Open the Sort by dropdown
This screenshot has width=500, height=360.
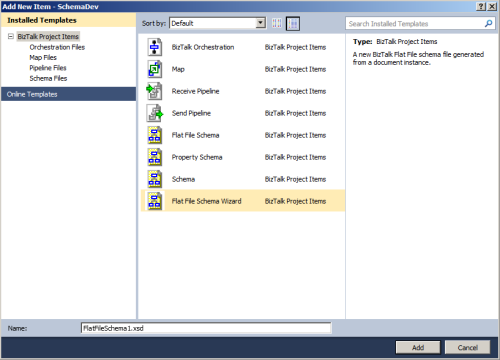coord(261,23)
